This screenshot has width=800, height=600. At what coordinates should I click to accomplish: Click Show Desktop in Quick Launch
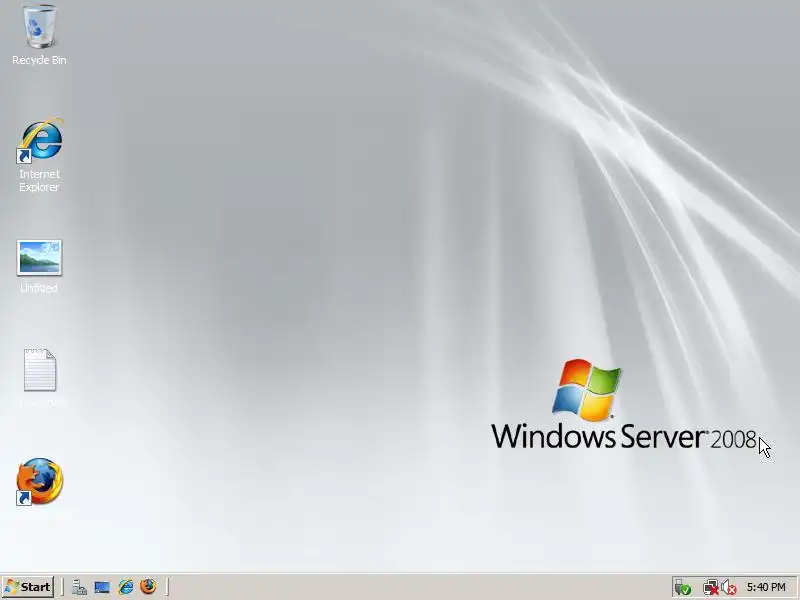tap(102, 587)
